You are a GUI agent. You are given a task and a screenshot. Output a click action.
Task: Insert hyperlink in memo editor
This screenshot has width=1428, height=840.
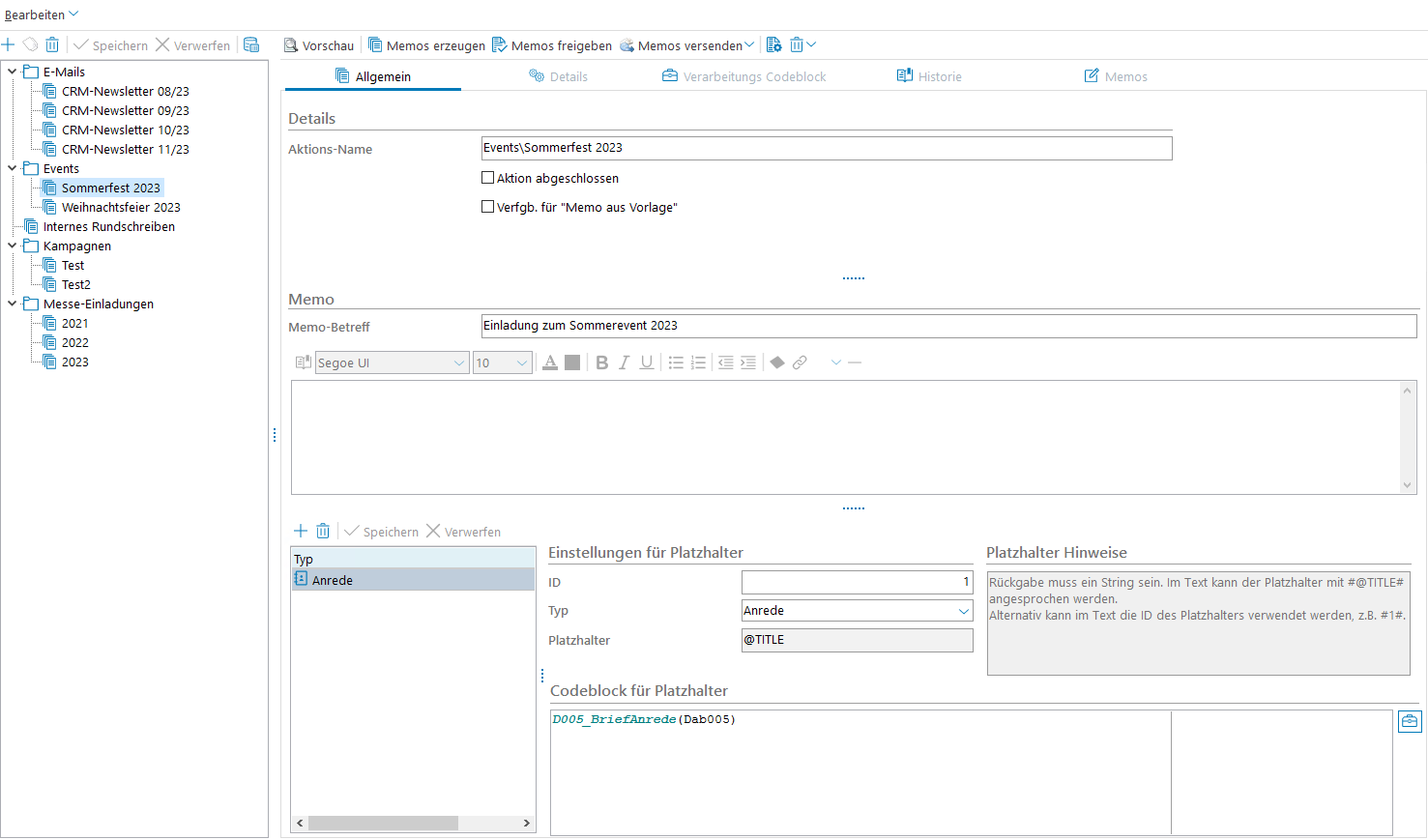coord(800,362)
